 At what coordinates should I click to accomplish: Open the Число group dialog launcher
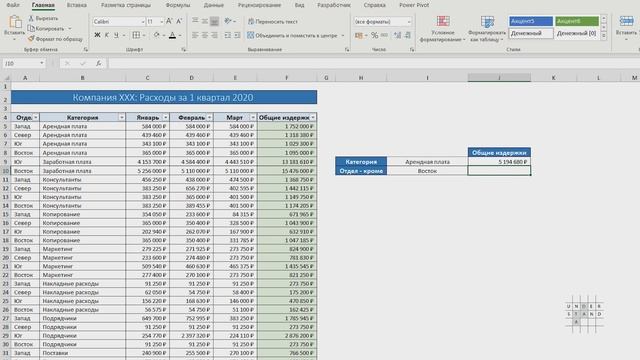[412, 49]
